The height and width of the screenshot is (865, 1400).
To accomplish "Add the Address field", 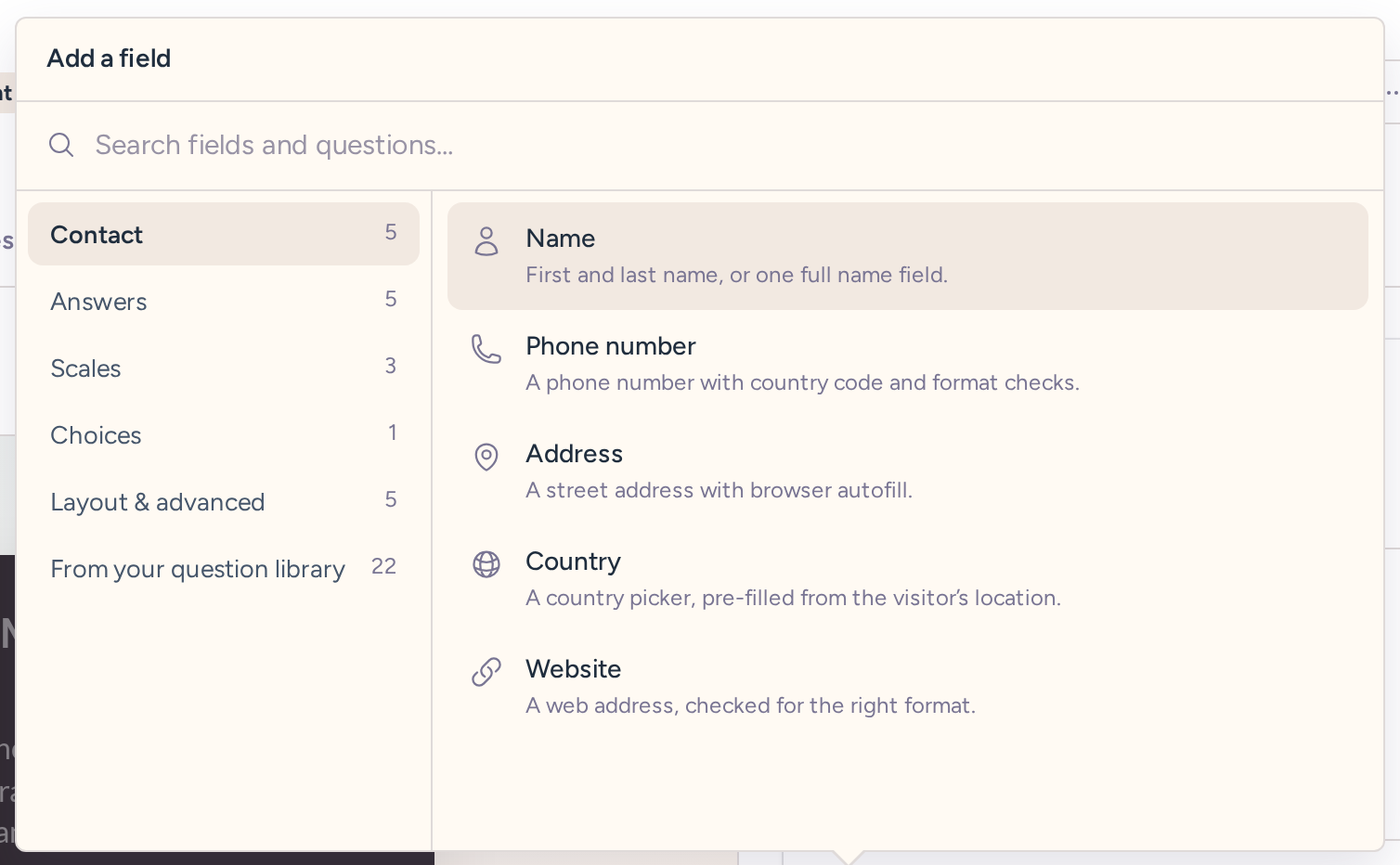I will click(908, 471).
